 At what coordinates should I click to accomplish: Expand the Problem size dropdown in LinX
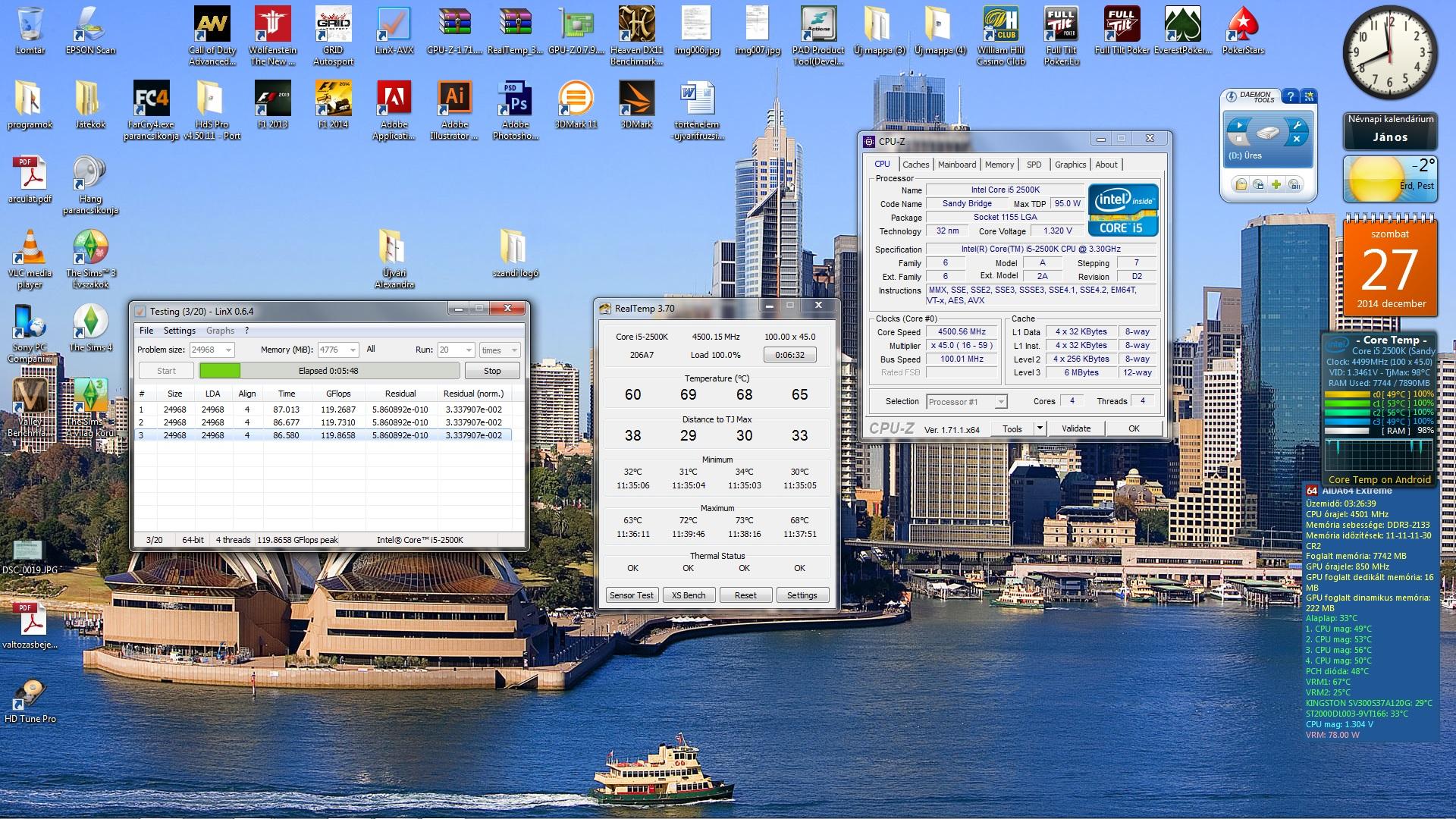pyautogui.click(x=228, y=350)
